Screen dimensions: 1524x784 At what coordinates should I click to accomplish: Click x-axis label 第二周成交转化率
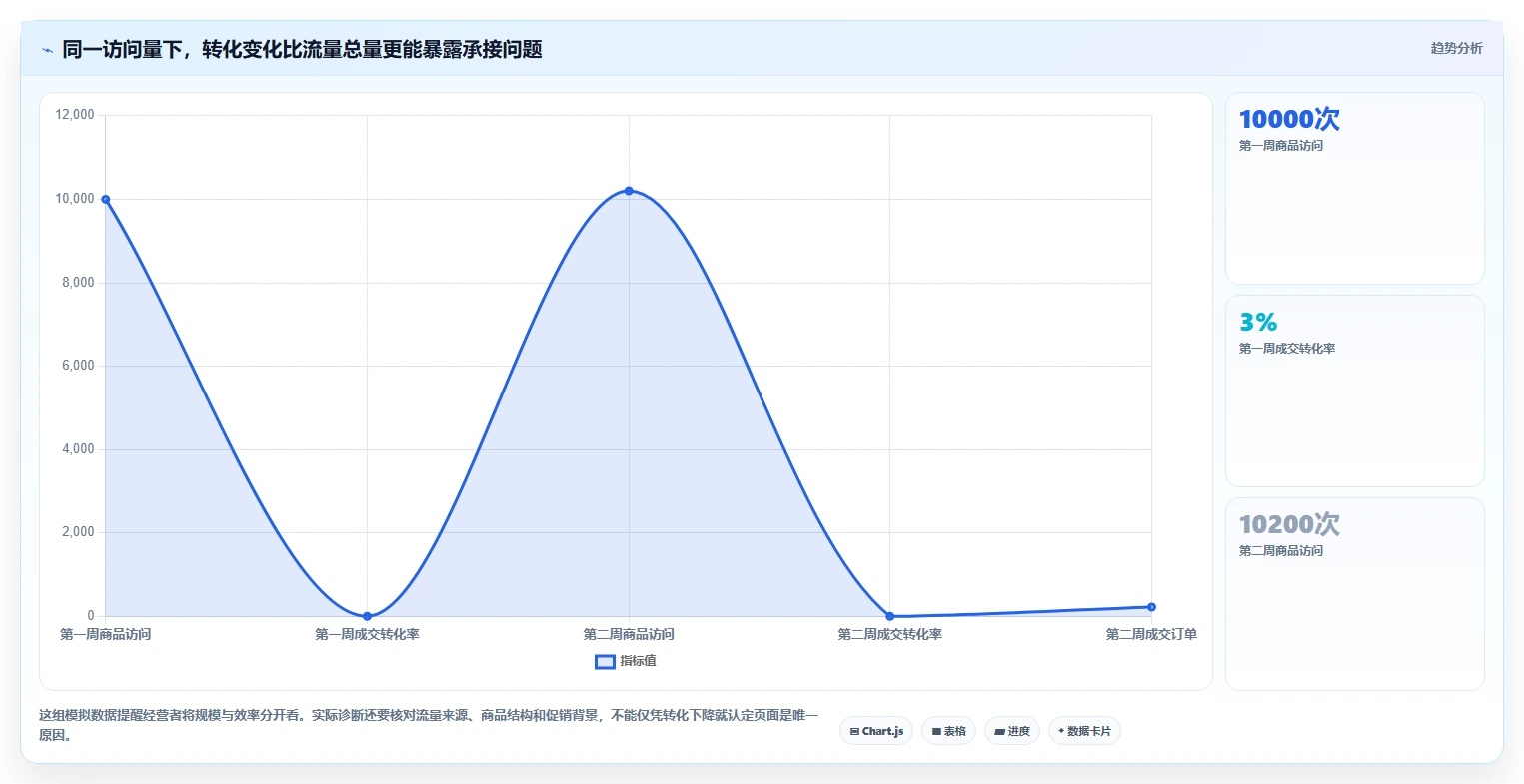tap(890, 634)
